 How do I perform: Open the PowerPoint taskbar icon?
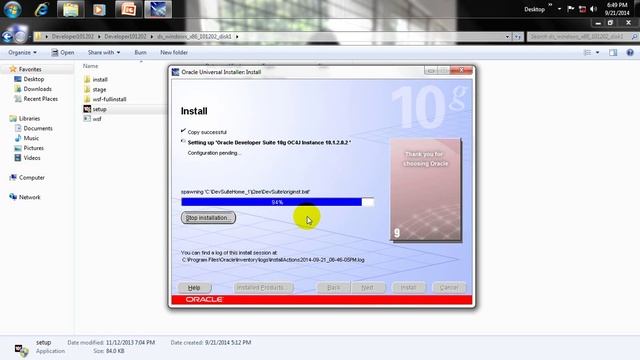pyautogui.click(x=128, y=9)
